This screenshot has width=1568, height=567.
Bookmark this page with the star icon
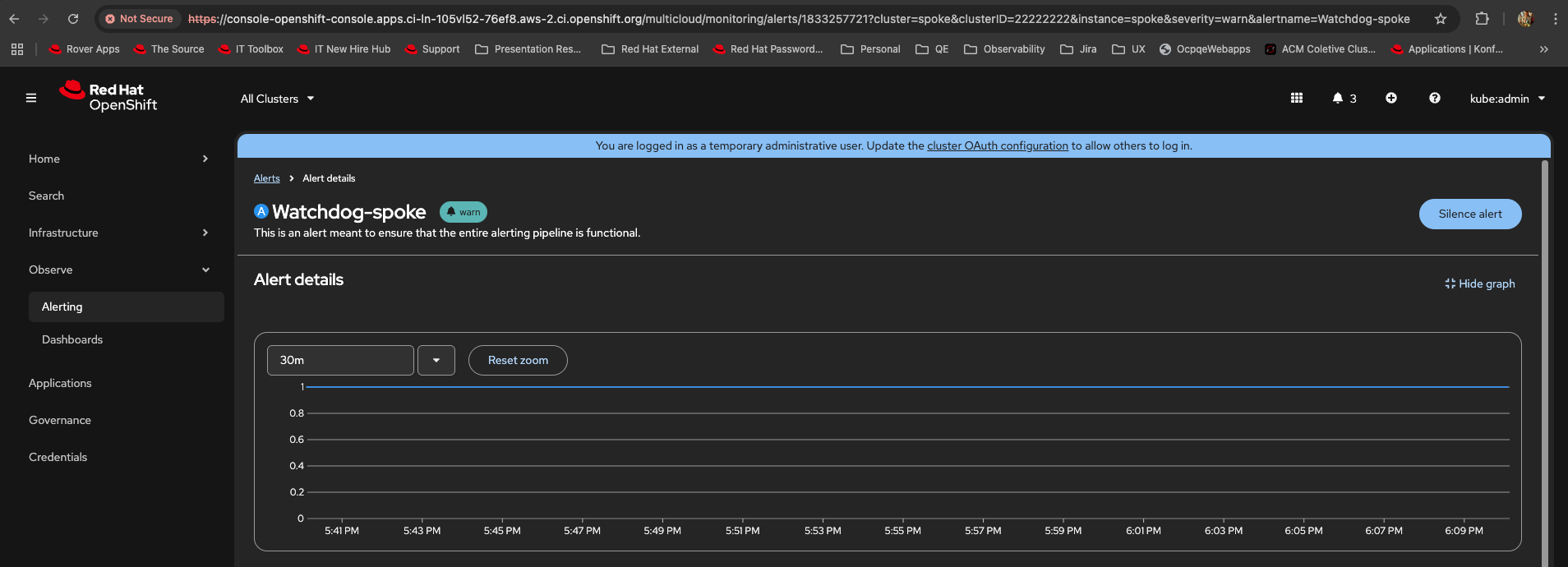click(1440, 19)
